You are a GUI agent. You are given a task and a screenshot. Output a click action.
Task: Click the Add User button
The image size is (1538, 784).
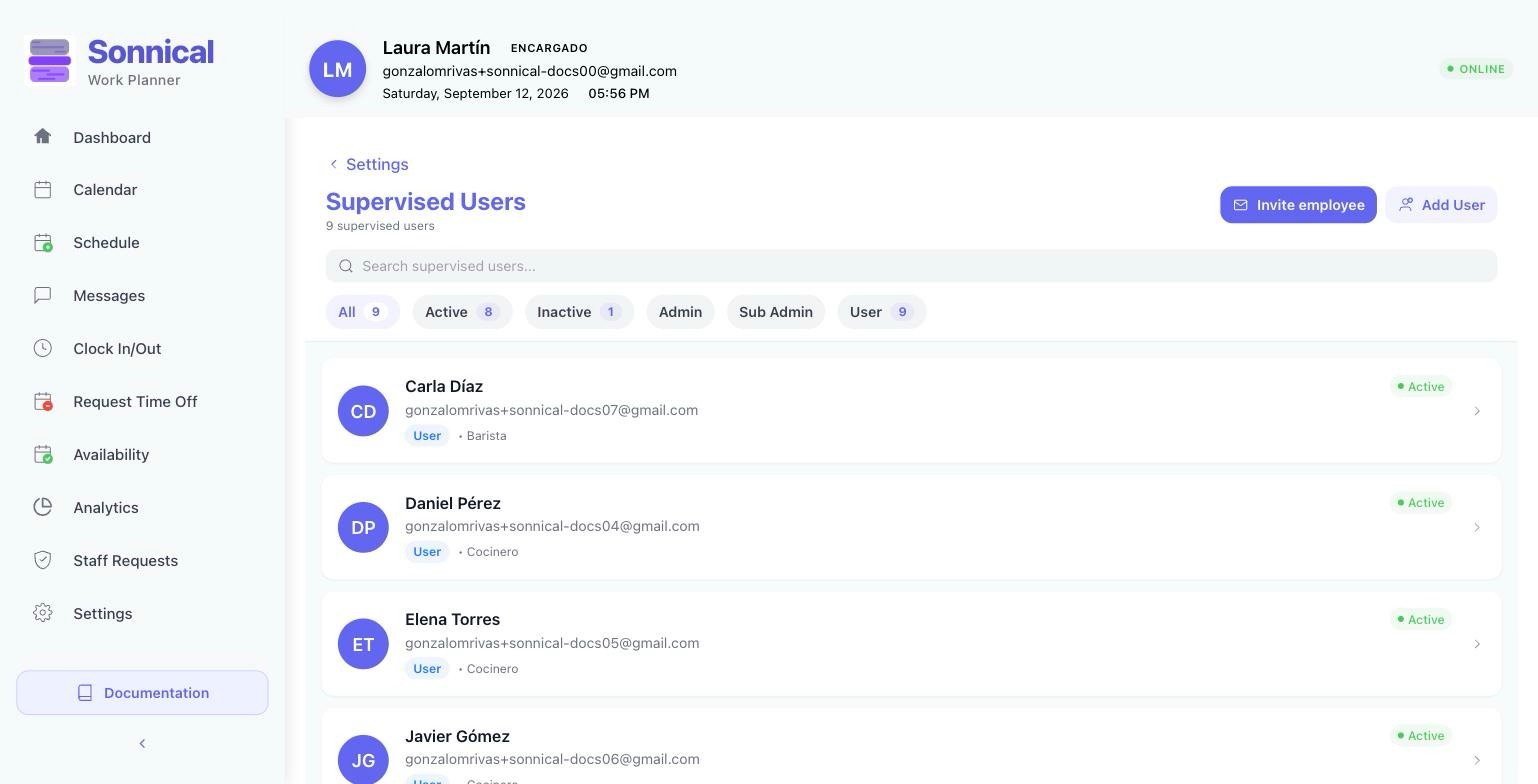(x=1441, y=205)
